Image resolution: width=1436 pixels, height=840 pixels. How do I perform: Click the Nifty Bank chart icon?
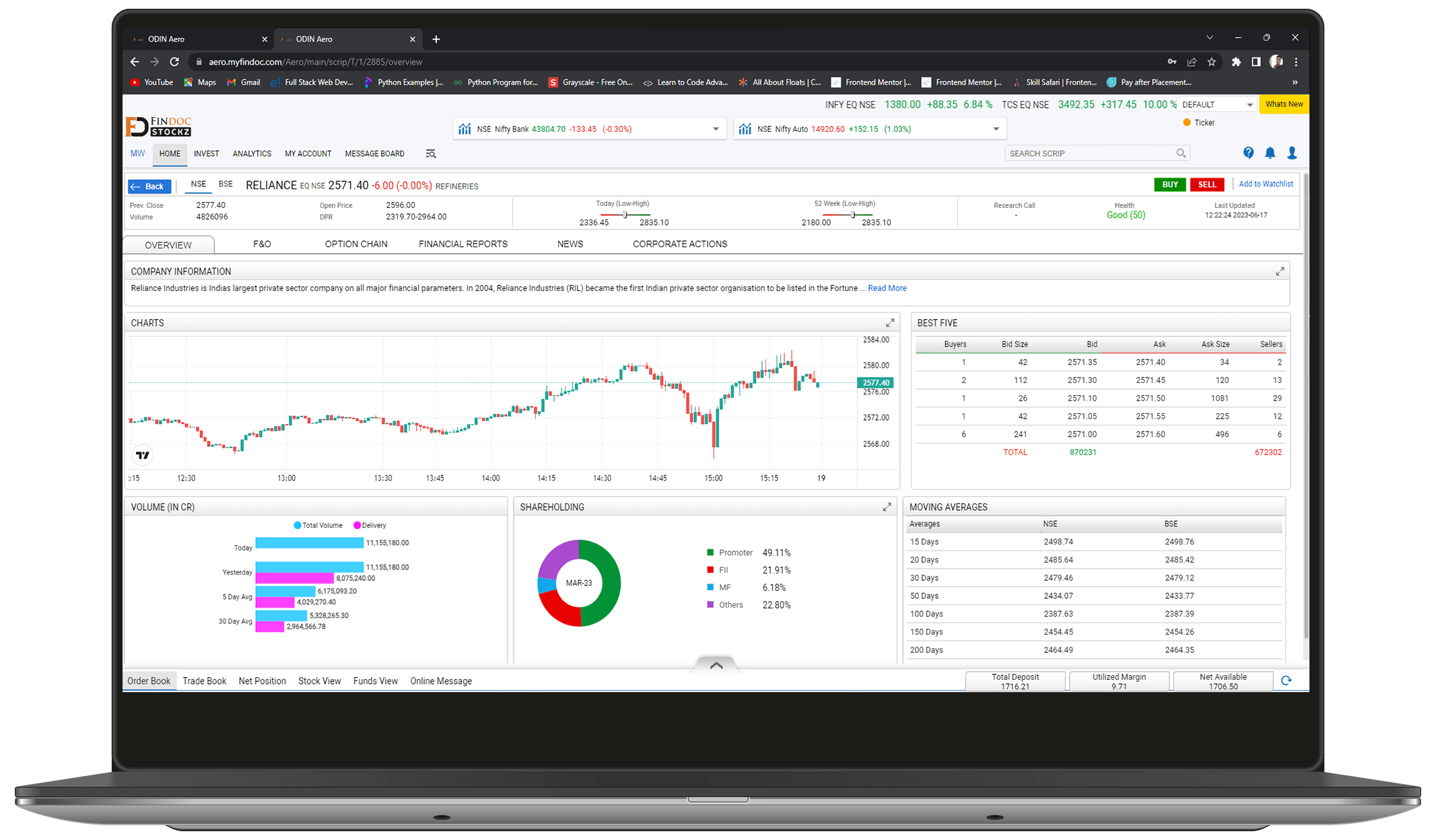tap(465, 129)
